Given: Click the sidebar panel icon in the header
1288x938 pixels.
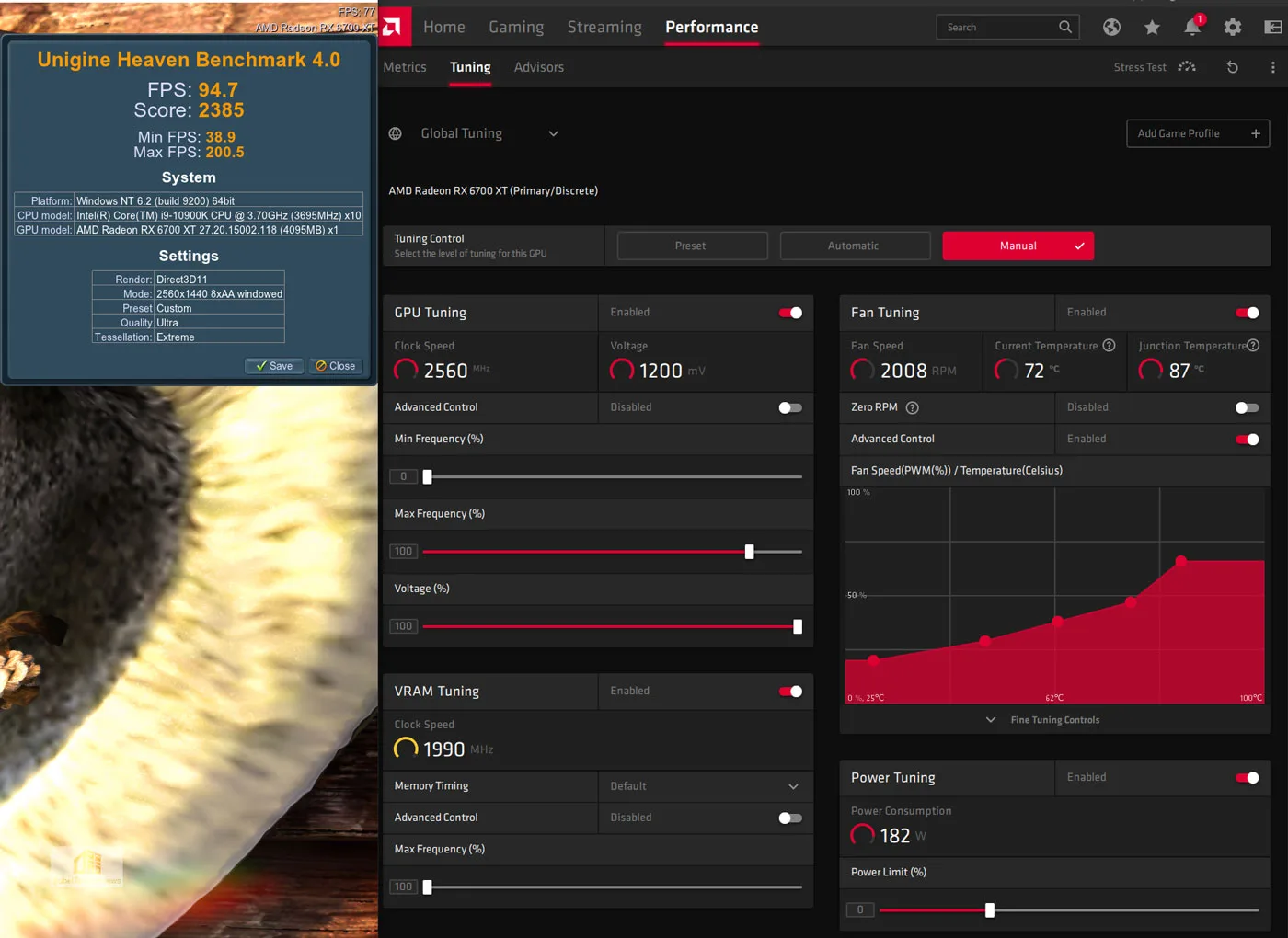Looking at the screenshot, I should (x=1273, y=28).
